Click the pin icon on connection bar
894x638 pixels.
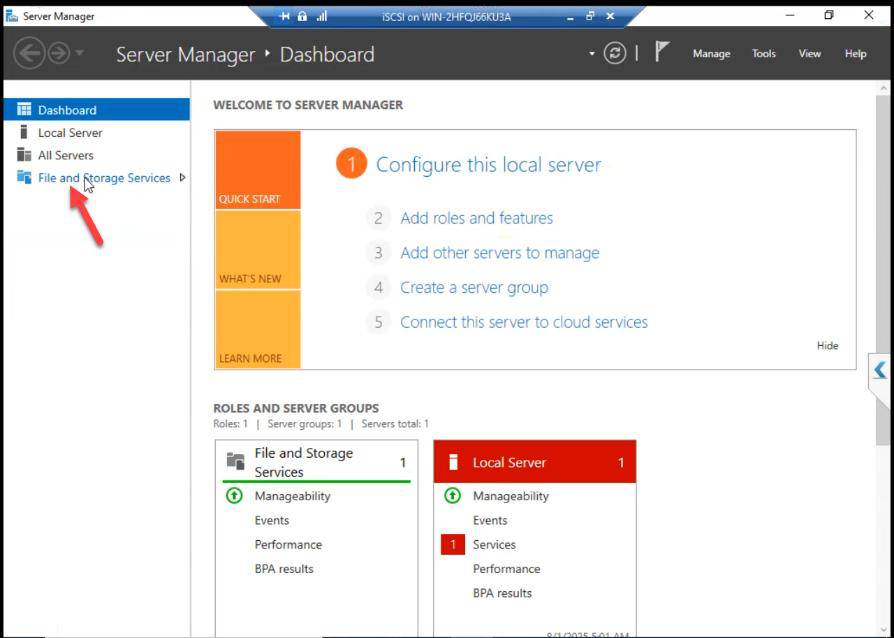tap(285, 17)
